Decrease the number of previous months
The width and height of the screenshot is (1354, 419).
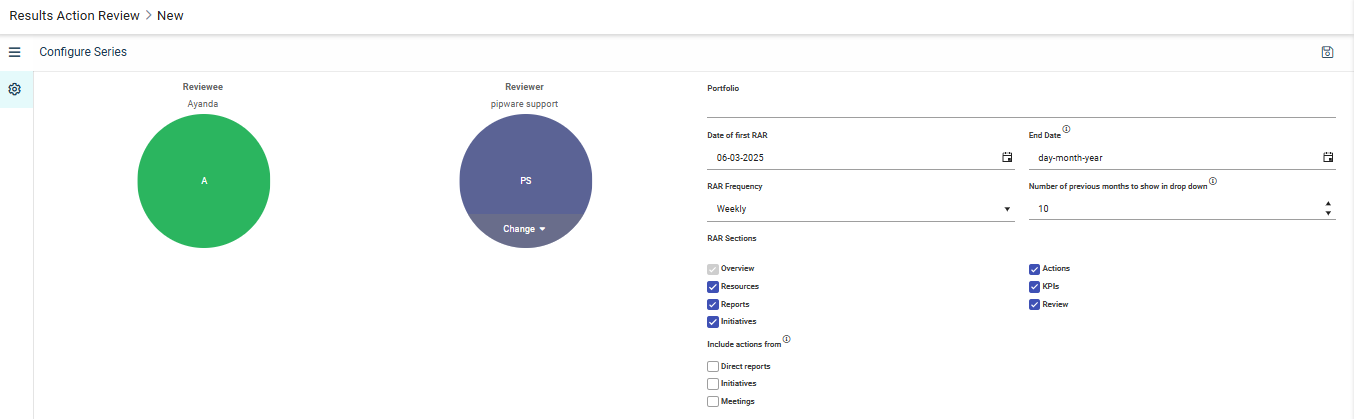click(x=1328, y=213)
